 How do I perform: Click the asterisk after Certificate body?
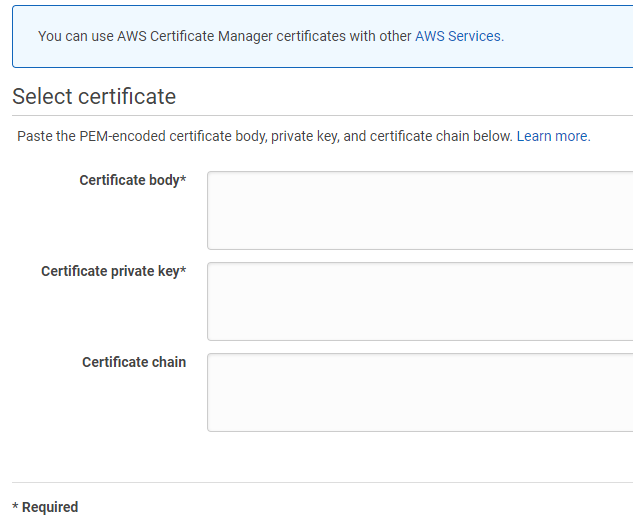click(x=183, y=180)
